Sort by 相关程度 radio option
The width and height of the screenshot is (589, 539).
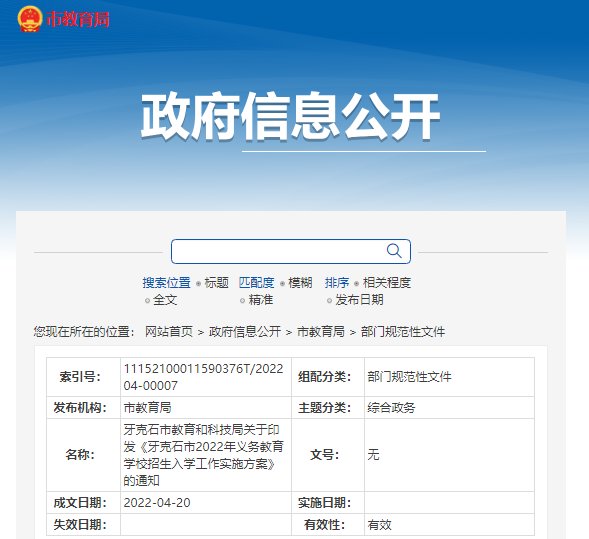[x=356, y=284]
